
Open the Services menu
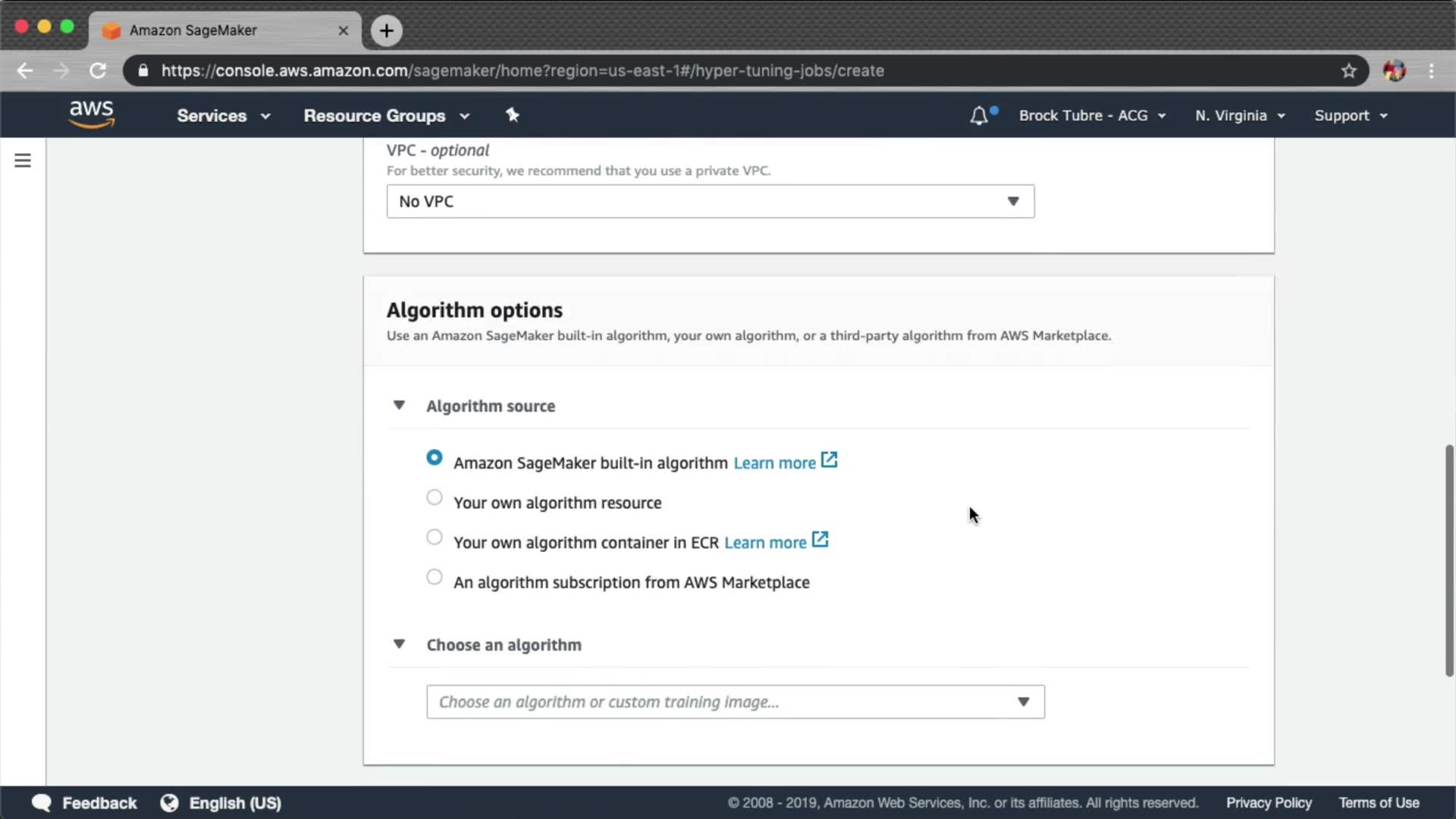[223, 116]
